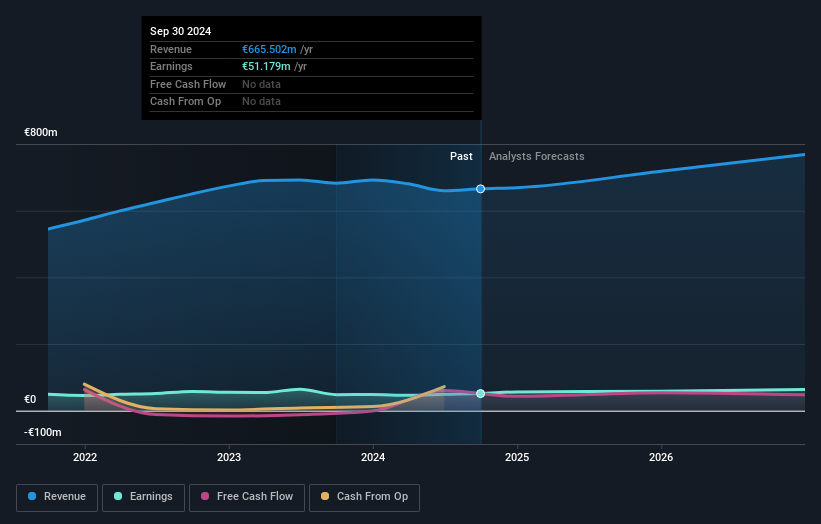The width and height of the screenshot is (821, 524).
Task: Toggle the Cash From Op legend series
Action: (x=364, y=497)
